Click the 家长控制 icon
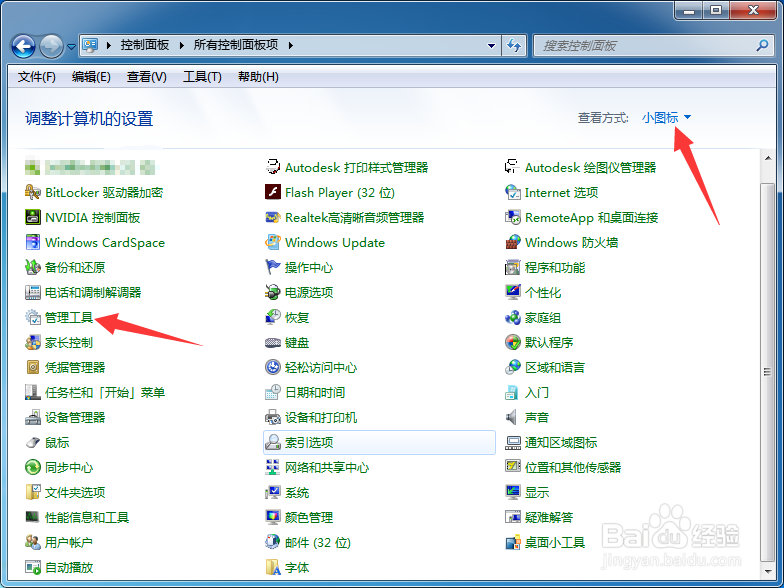 [32, 342]
